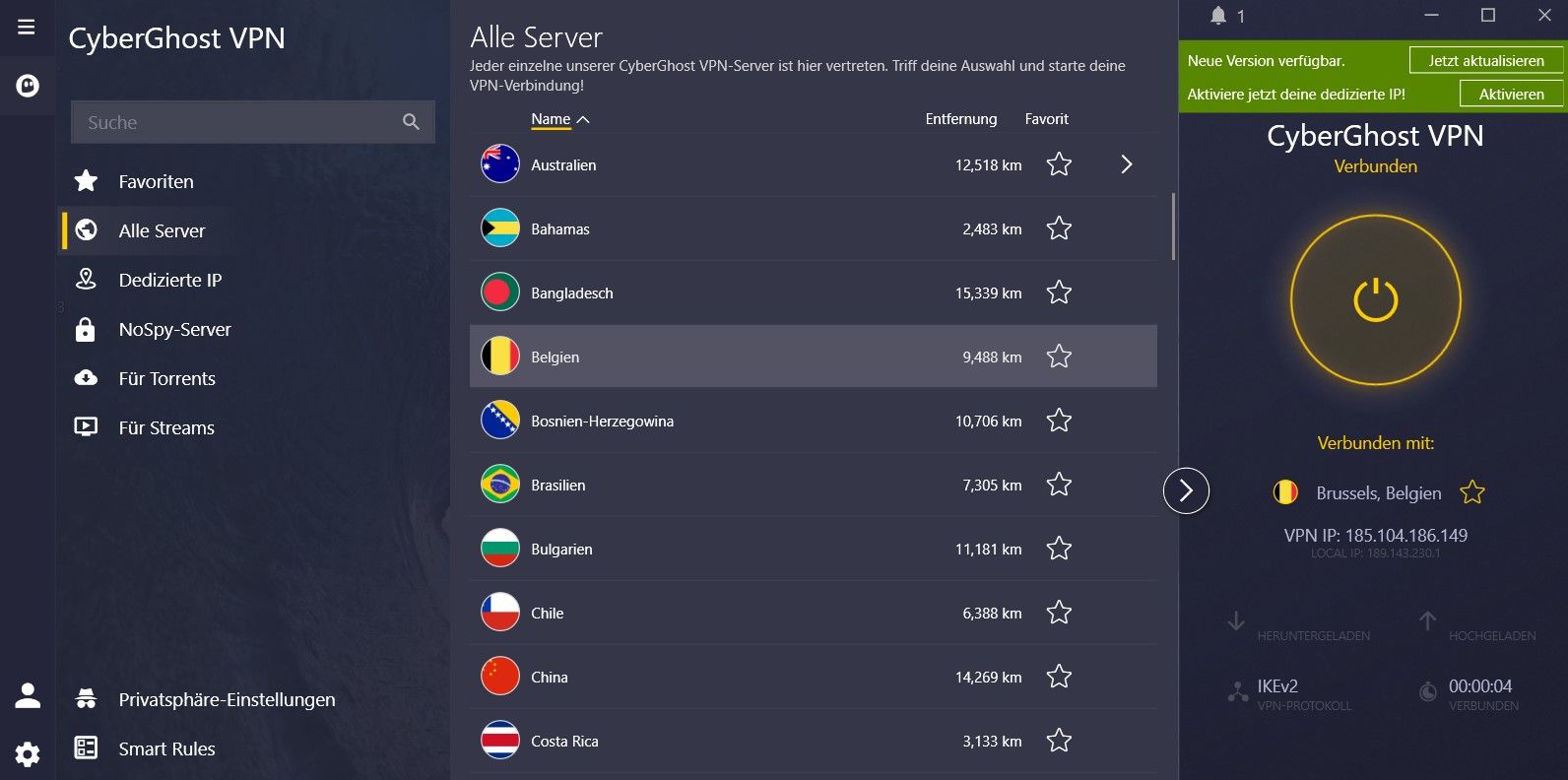Image resolution: width=1568 pixels, height=780 pixels.
Task: Click the notification bell icon
Action: coord(1218,16)
